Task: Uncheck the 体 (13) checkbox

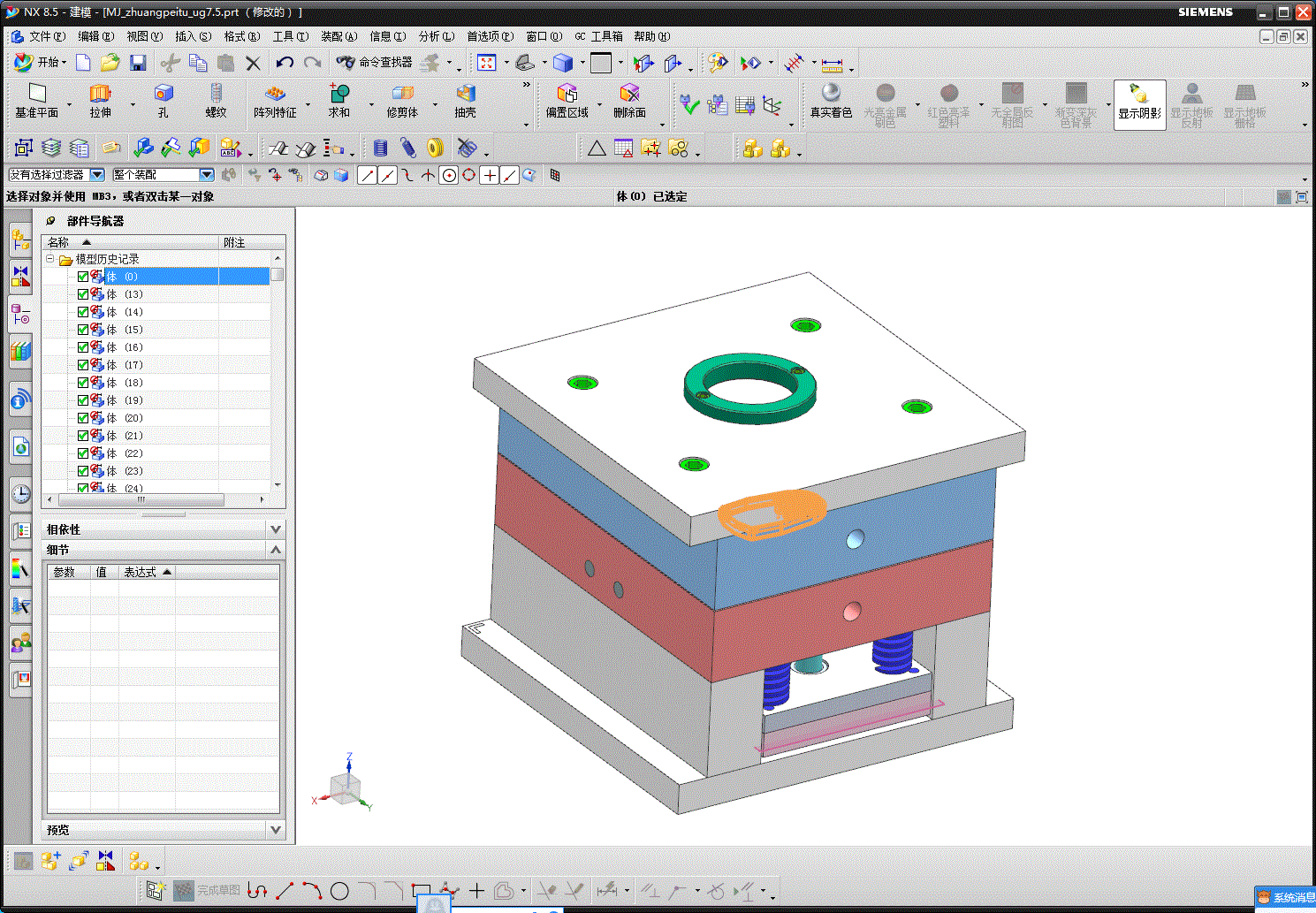Action: point(83,294)
